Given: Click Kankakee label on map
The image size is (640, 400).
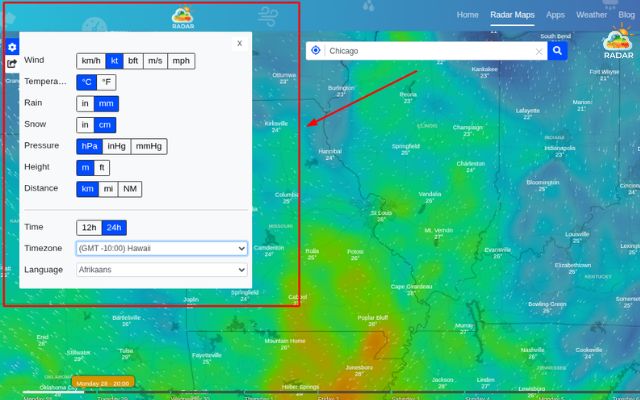Looking at the screenshot, I should [484, 69].
